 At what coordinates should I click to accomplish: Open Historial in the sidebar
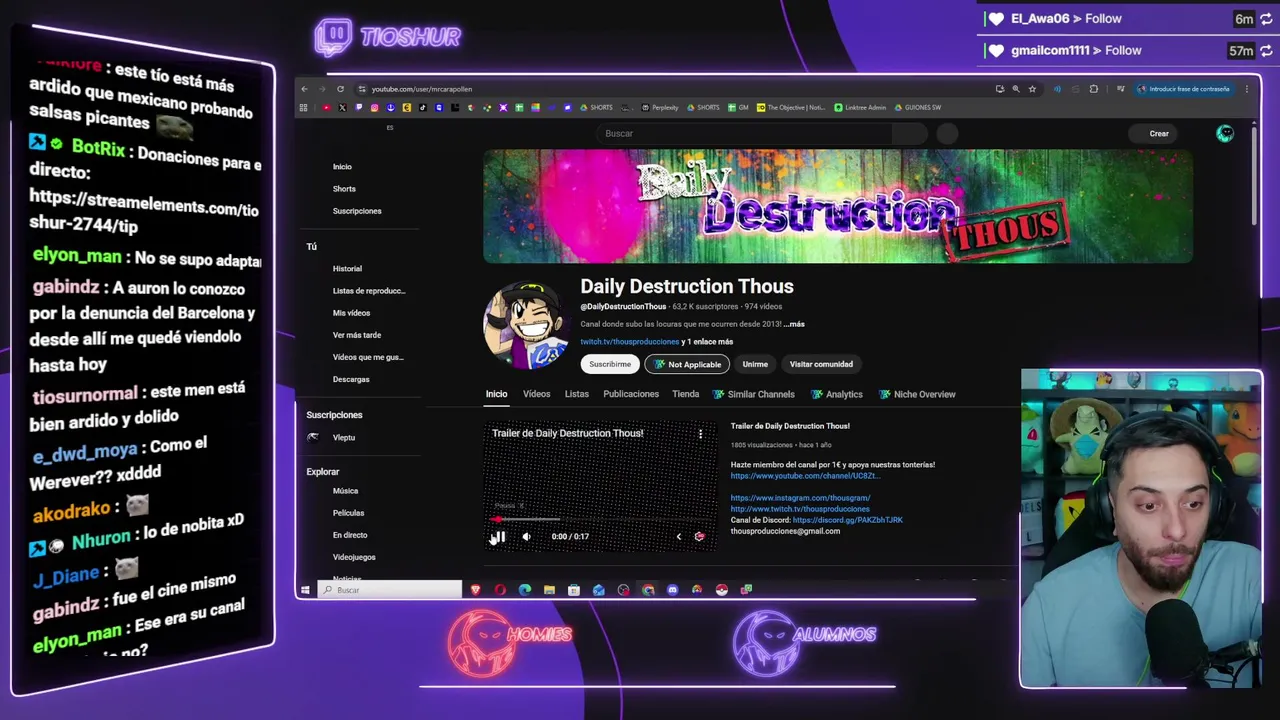point(347,269)
